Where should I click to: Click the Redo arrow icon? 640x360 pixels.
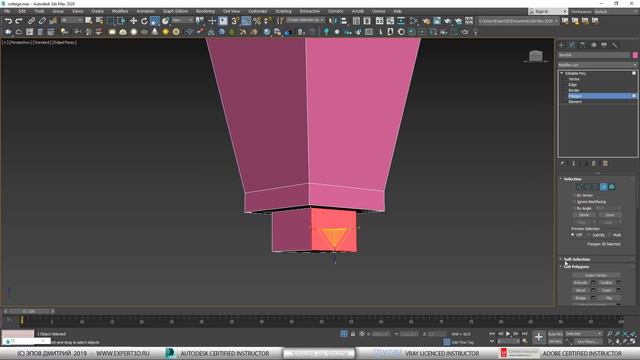click(18, 20)
